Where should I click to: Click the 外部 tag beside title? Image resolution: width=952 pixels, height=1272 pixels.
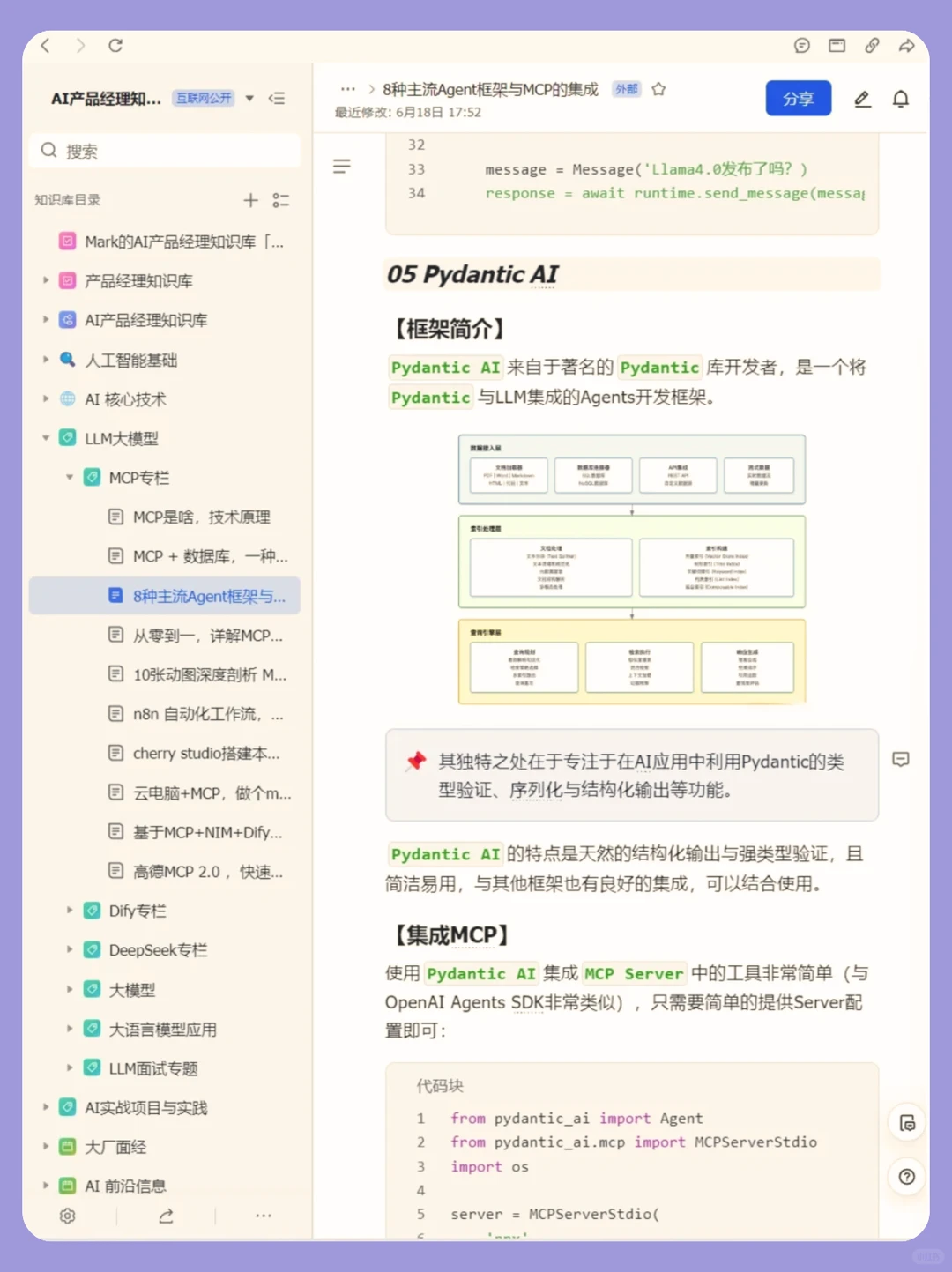pyautogui.click(x=627, y=89)
